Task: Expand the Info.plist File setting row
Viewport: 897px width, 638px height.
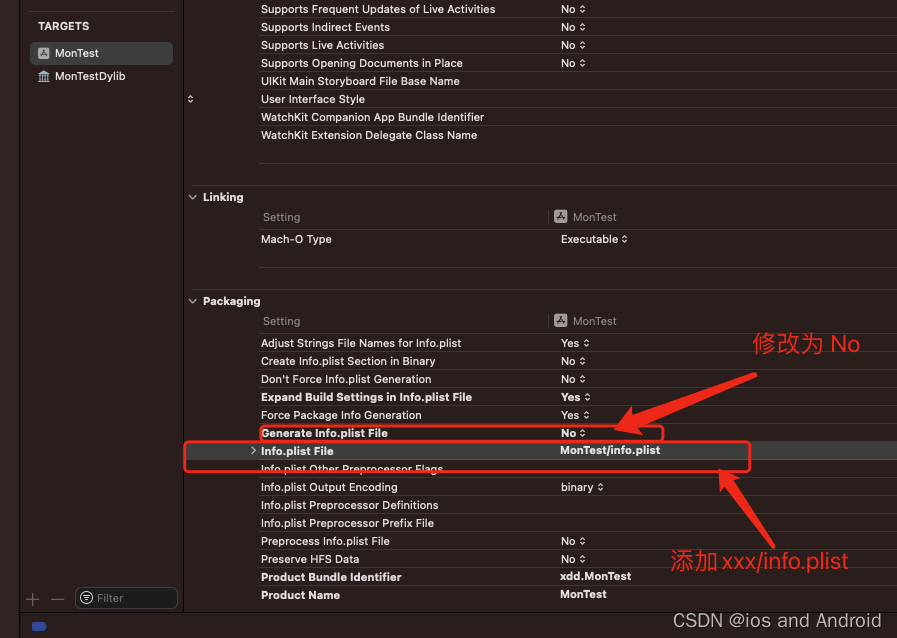Action: [x=253, y=451]
